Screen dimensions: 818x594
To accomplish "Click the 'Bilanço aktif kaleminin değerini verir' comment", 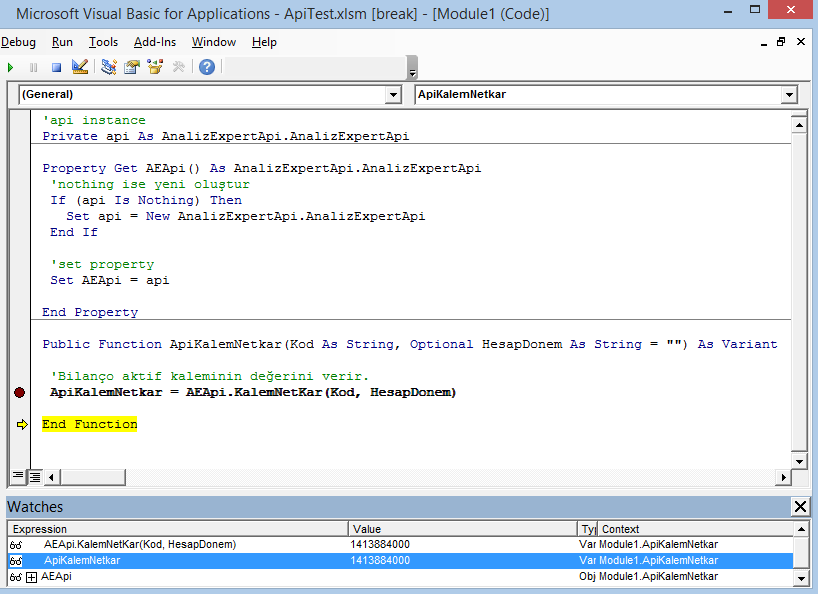I will click(x=209, y=377).
